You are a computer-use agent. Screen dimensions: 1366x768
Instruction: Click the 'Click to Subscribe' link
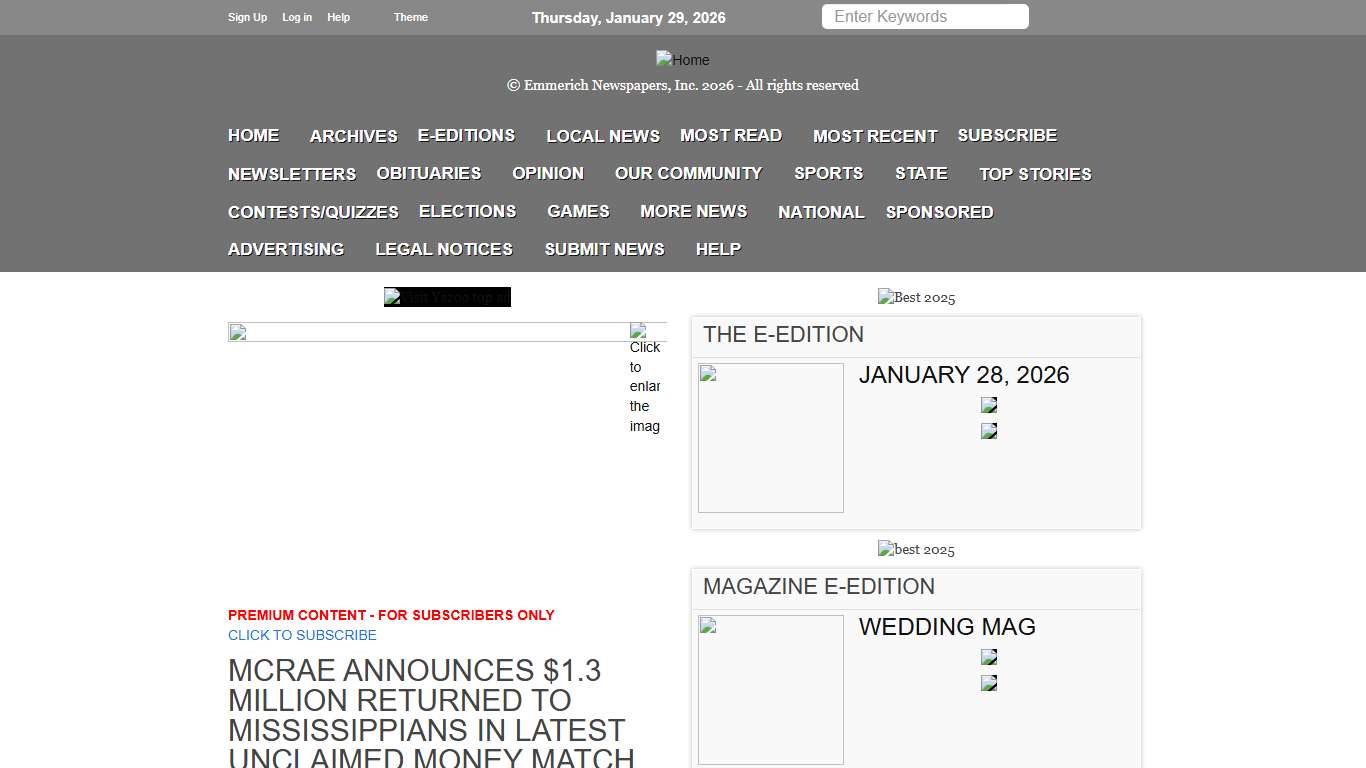pos(302,635)
